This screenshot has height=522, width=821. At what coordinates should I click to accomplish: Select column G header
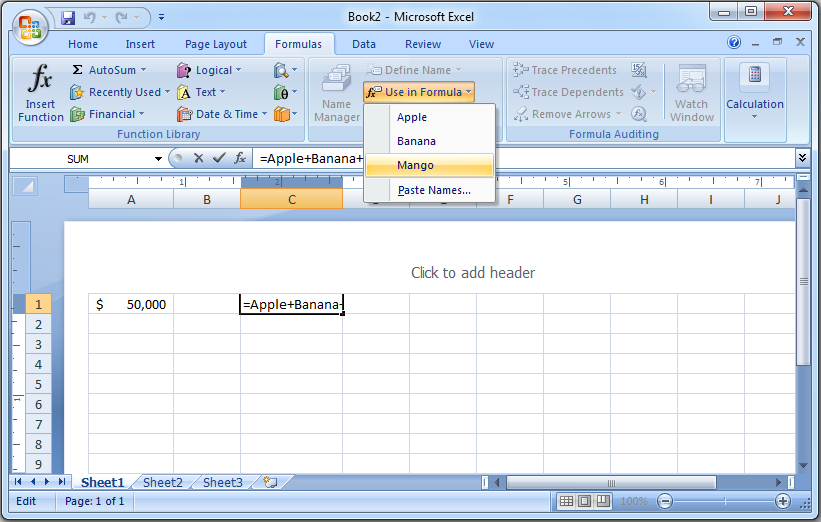click(577, 199)
